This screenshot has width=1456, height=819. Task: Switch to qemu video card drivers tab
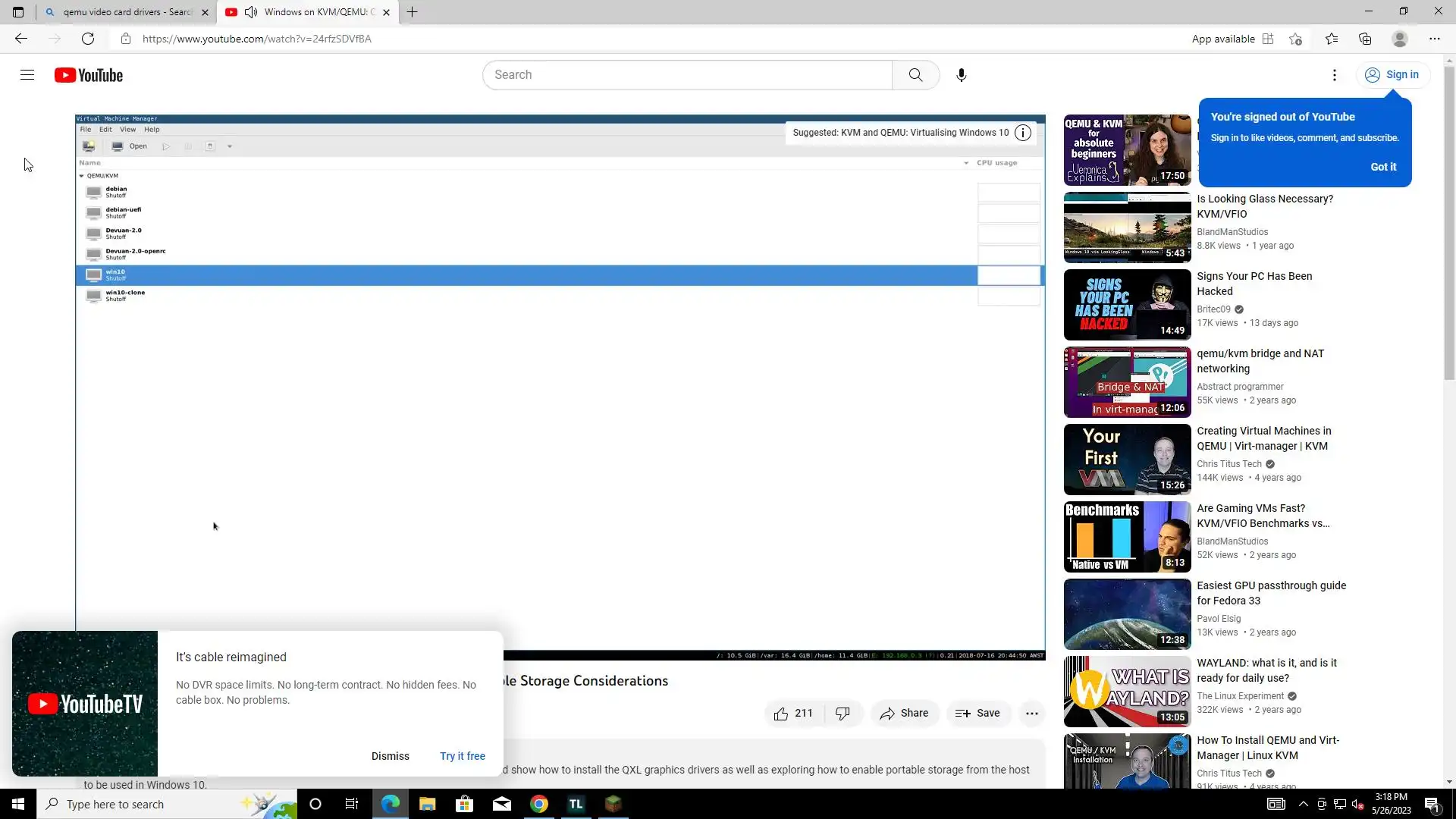click(125, 12)
